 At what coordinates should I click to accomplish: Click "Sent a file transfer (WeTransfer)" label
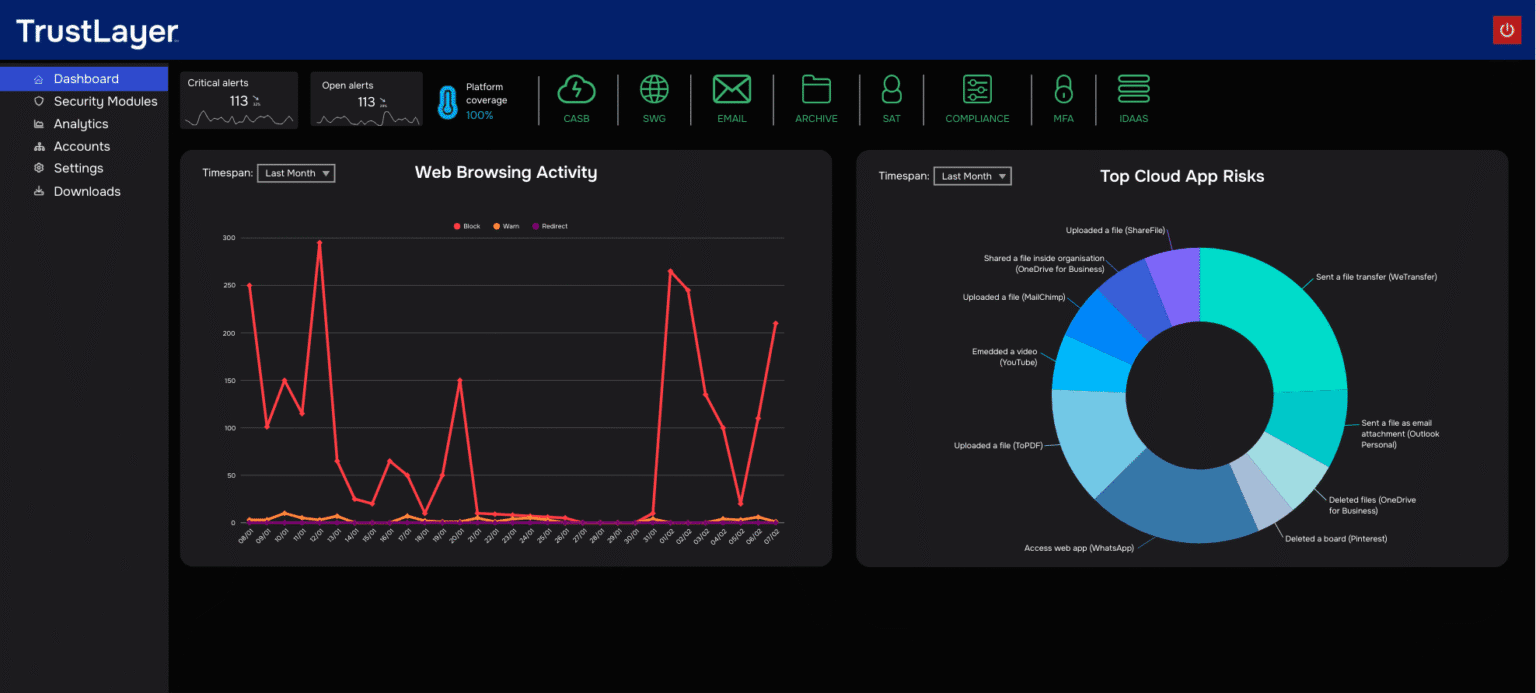(1376, 277)
